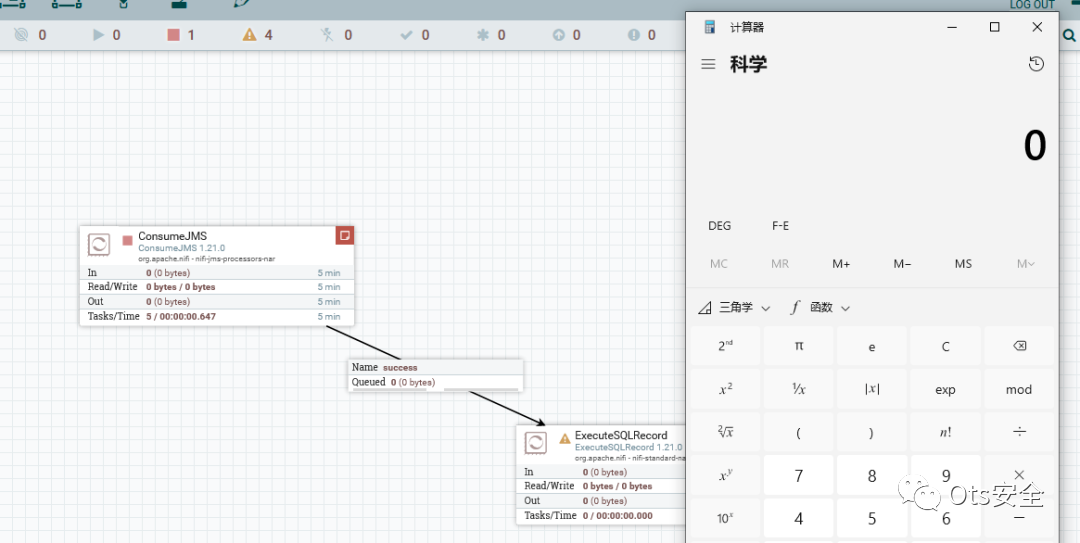
Task: Click the x squared key
Action: coord(726,389)
